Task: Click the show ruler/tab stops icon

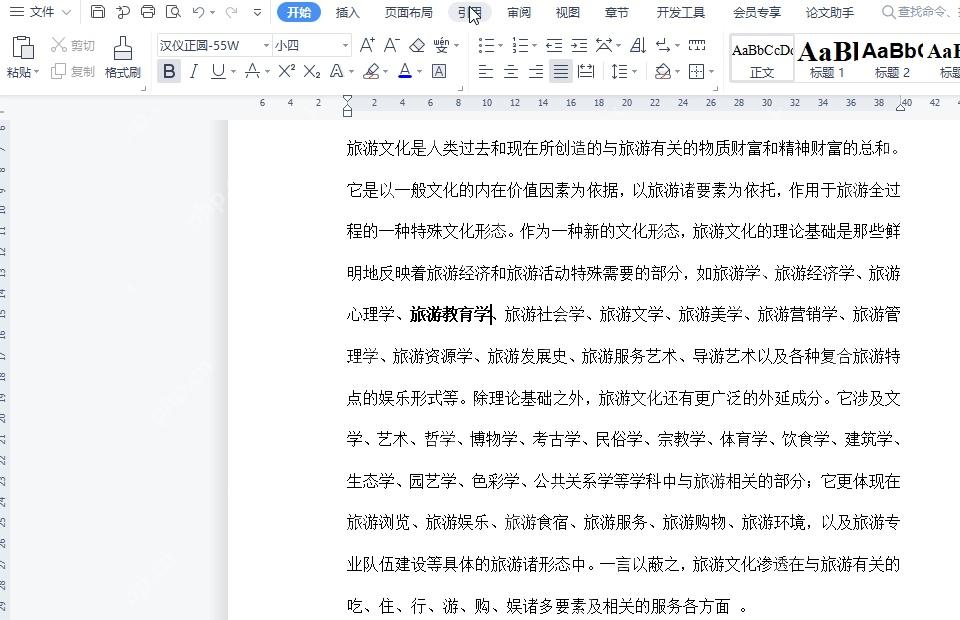Action: coord(697,45)
